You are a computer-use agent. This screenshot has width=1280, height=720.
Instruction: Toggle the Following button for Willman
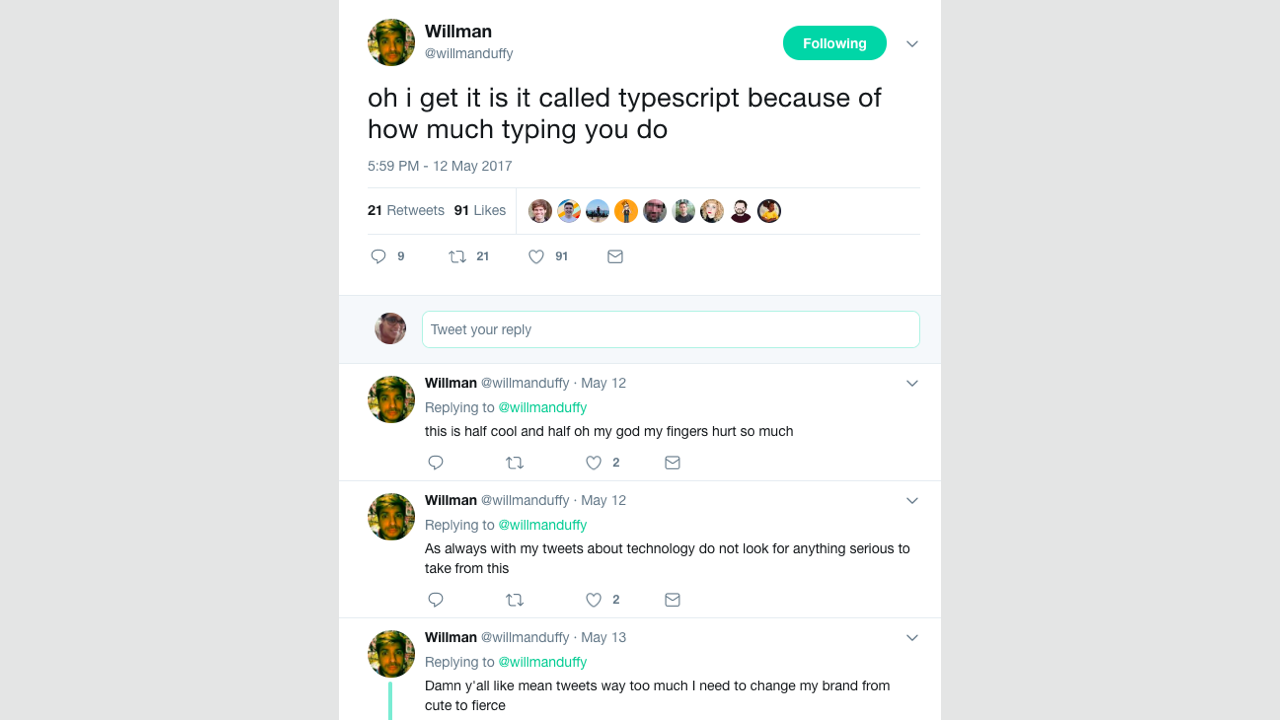[x=834, y=43]
